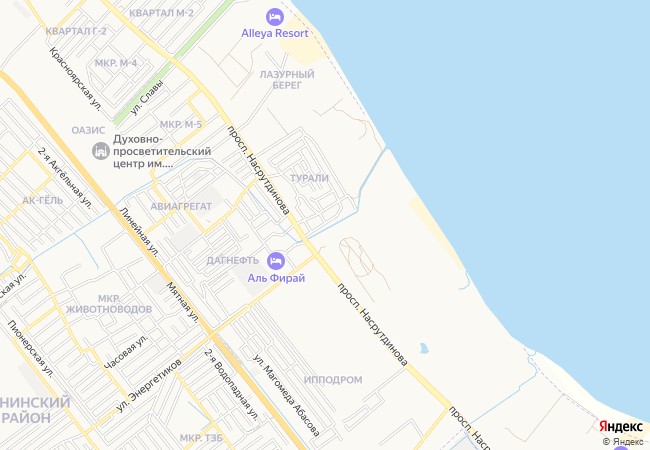Click the Alleya Resort hotel icon
This screenshot has width=650, height=450.
click(x=274, y=17)
